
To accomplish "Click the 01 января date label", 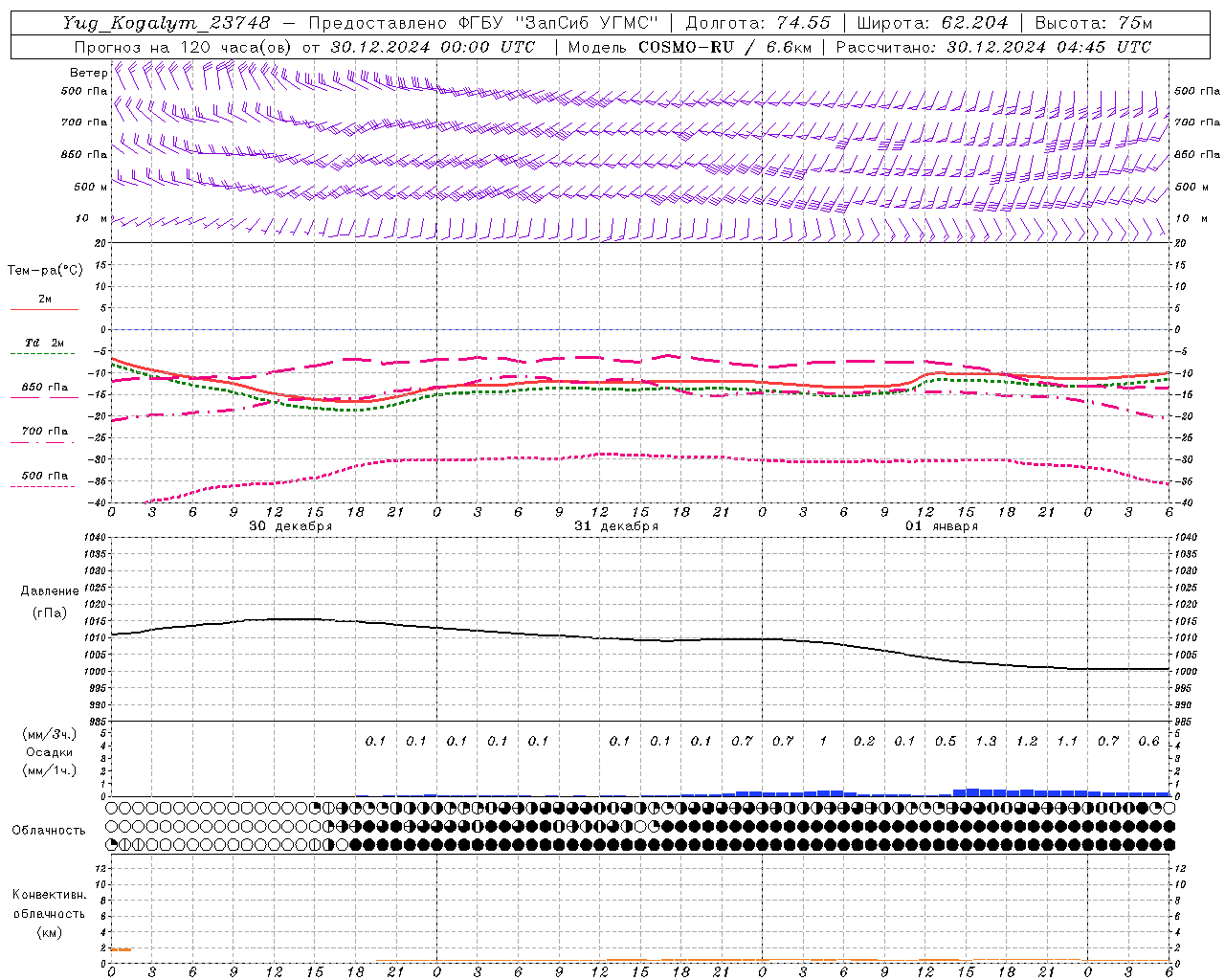I will click(x=942, y=526).
